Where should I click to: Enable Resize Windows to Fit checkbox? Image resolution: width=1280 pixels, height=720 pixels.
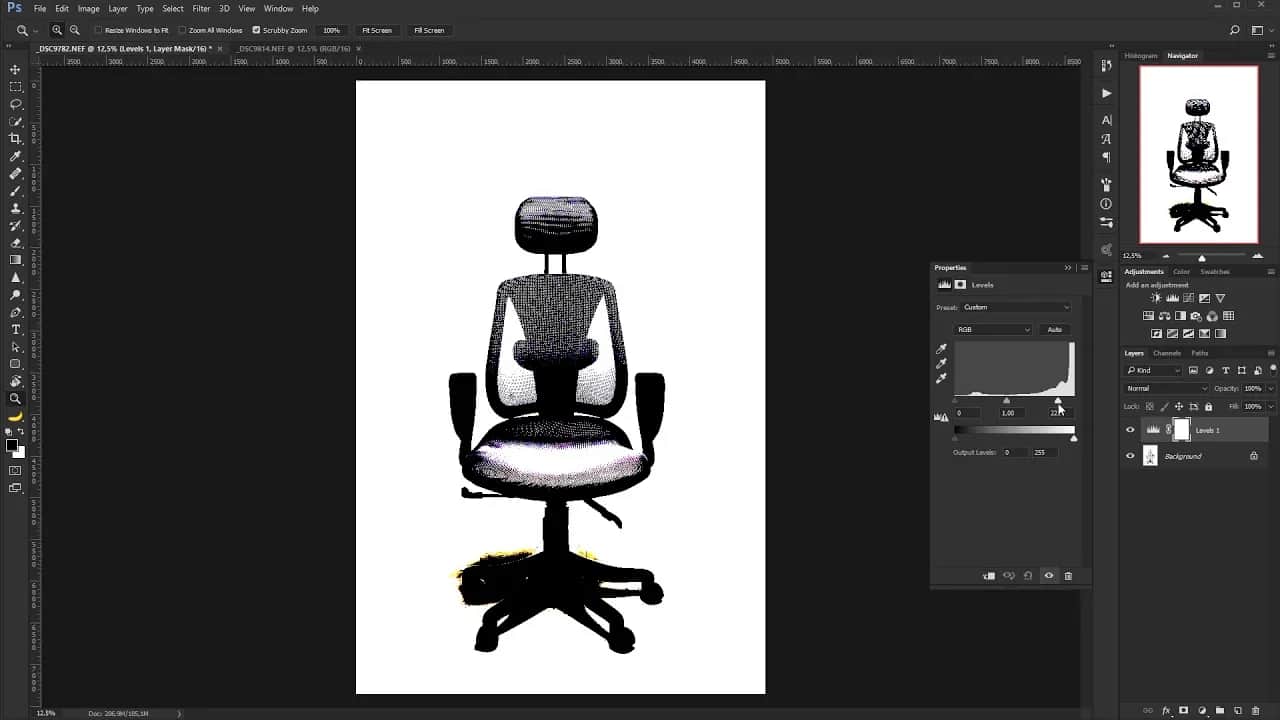pyautogui.click(x=98, y=30)
